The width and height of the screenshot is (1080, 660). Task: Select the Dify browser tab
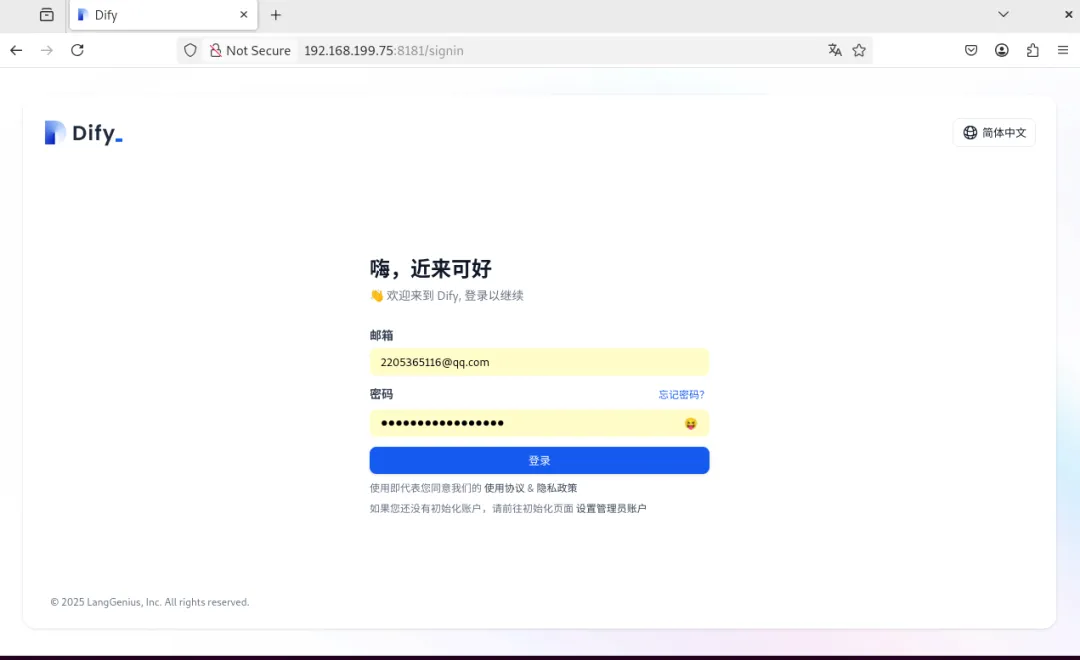pos(163,15)
